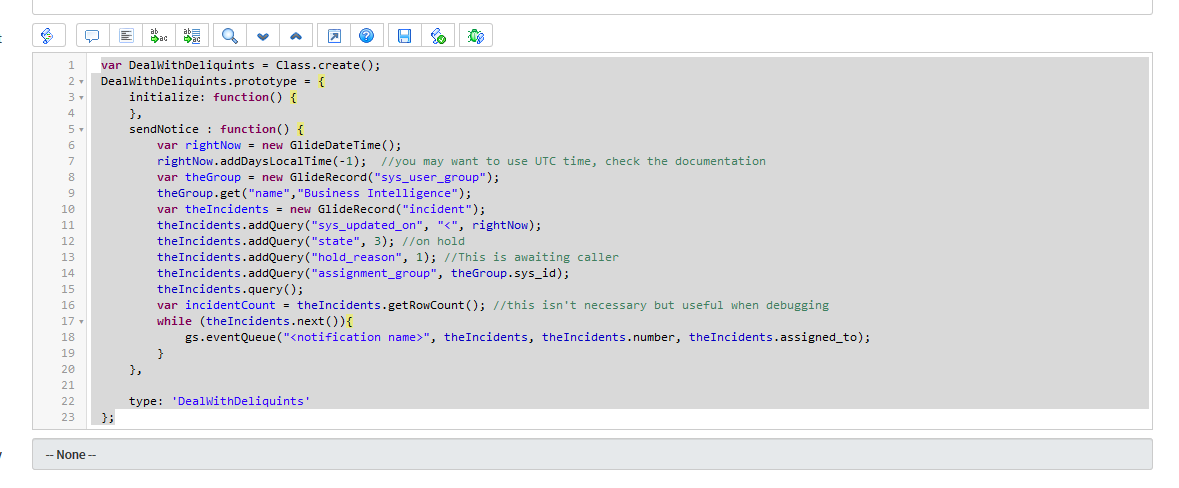Screen dimensions: 1179x488
Task: Open search with the magnifier icon
Action: click(x=230, y=35)
